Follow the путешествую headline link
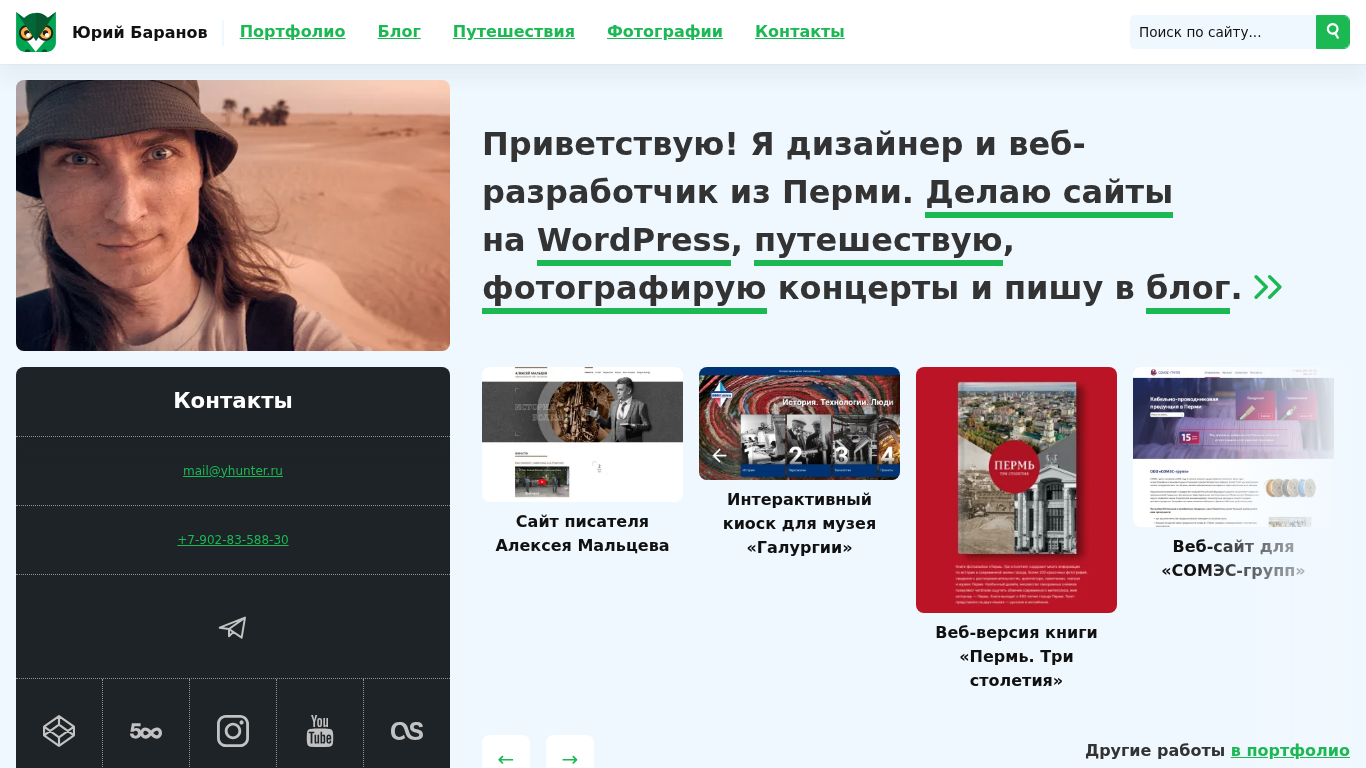 tap(878, 240)
